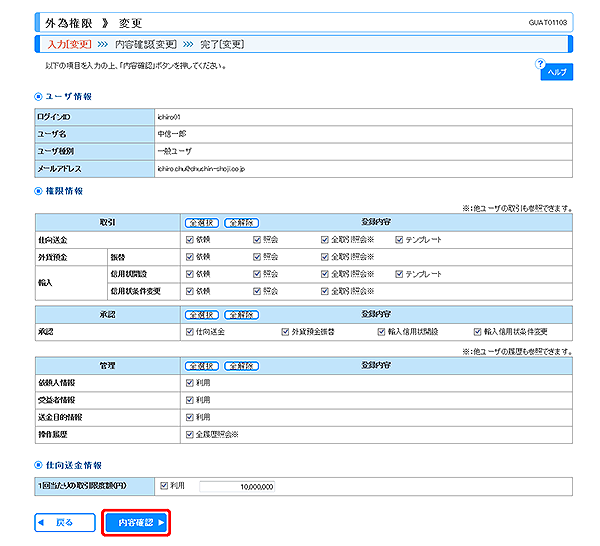Click the 内容確認[変更] step in breadcrumb

click(146, 44)
